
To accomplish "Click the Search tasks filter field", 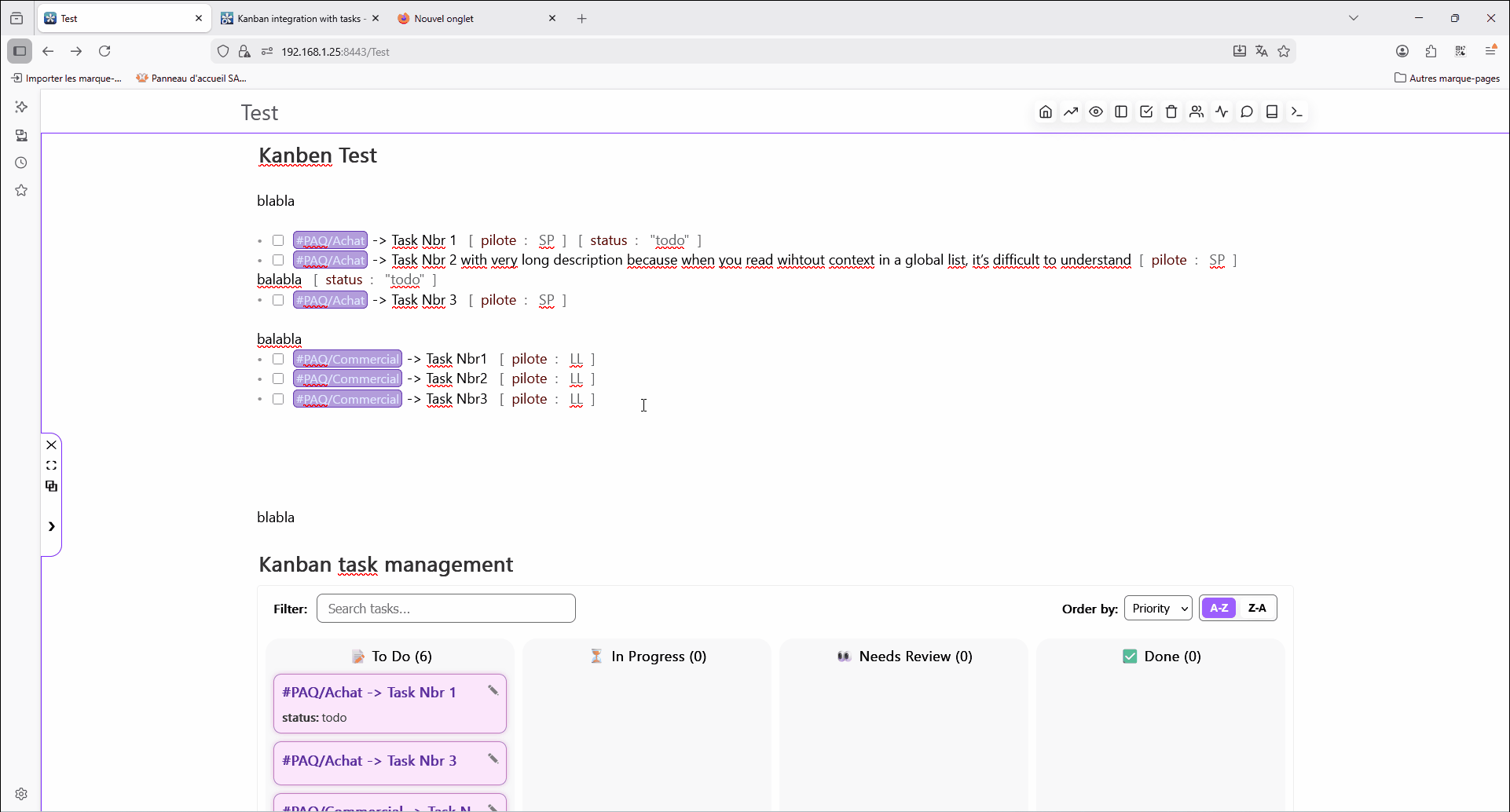I will coord(445,609).
